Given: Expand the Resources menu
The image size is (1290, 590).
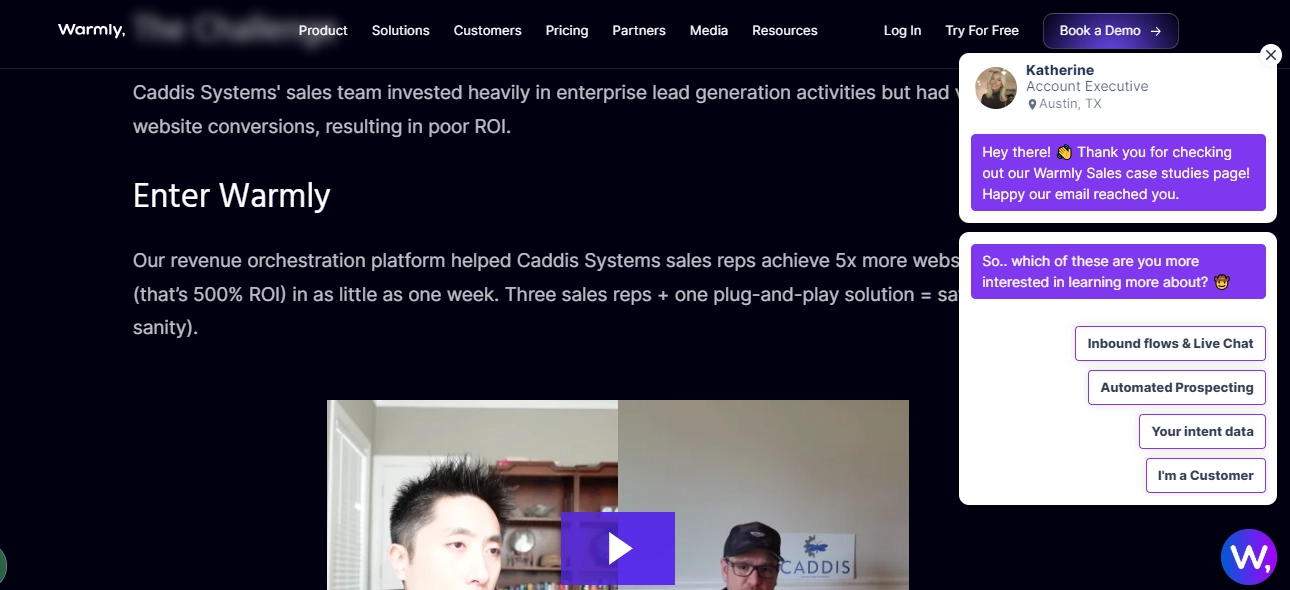Looking at the screenshot, I should pos(785,30).
